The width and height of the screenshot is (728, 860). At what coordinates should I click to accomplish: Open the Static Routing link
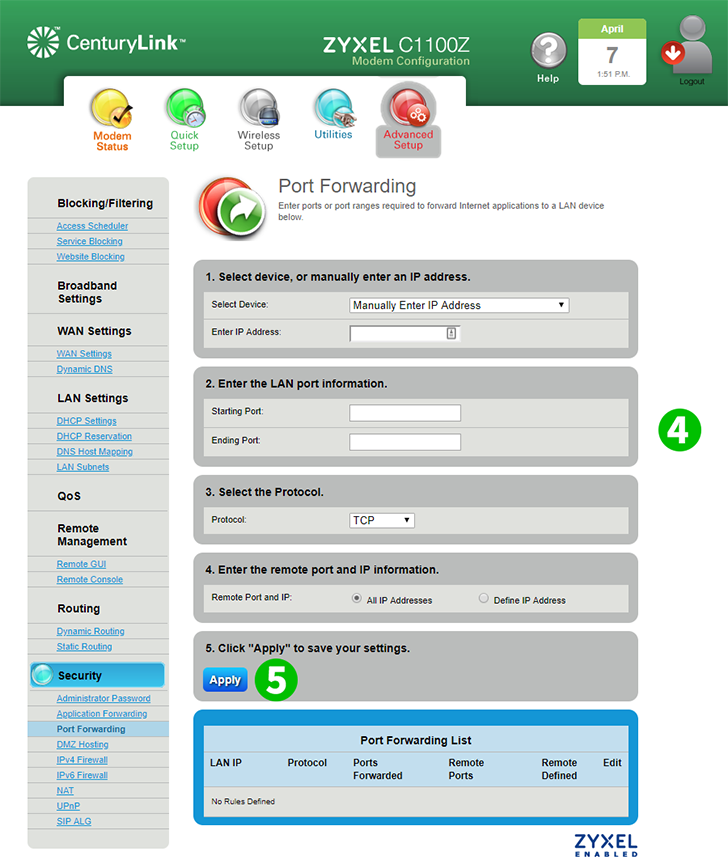(x=84, y=647)
